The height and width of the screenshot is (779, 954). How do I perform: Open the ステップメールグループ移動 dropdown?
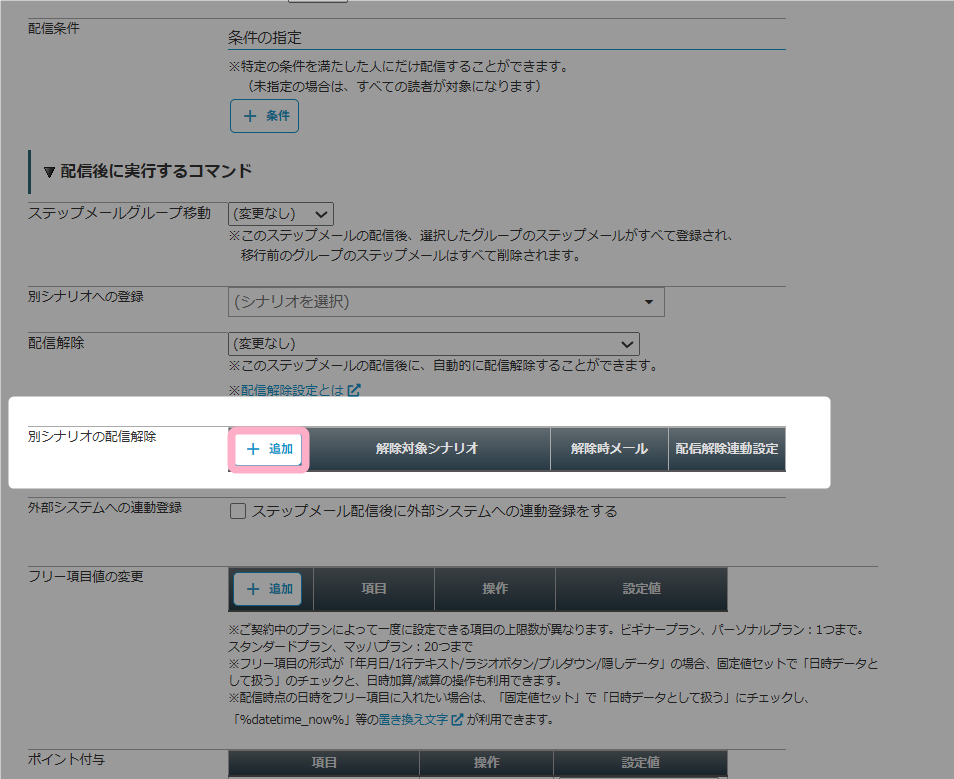point(280,213)
